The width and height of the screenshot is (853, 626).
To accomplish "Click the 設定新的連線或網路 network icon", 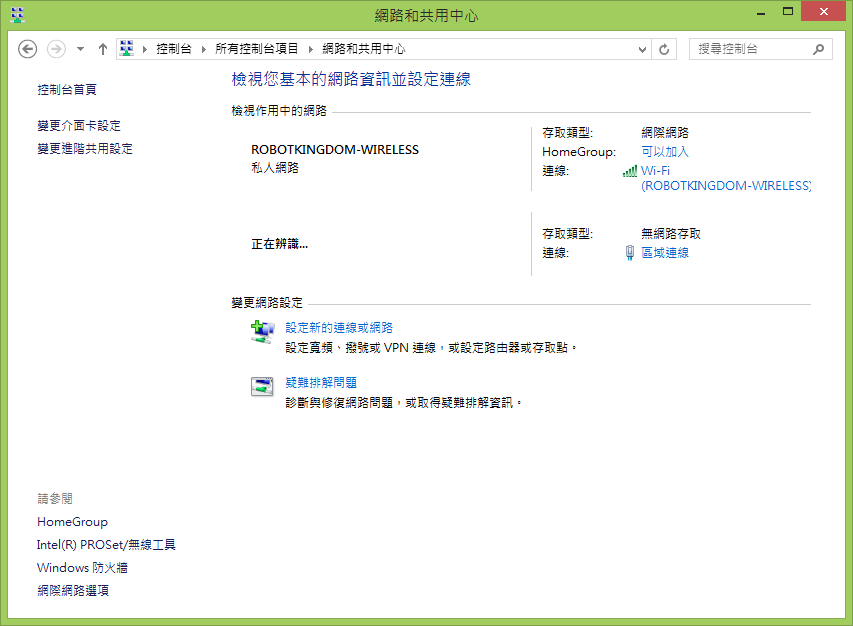I will pos(262,332).
